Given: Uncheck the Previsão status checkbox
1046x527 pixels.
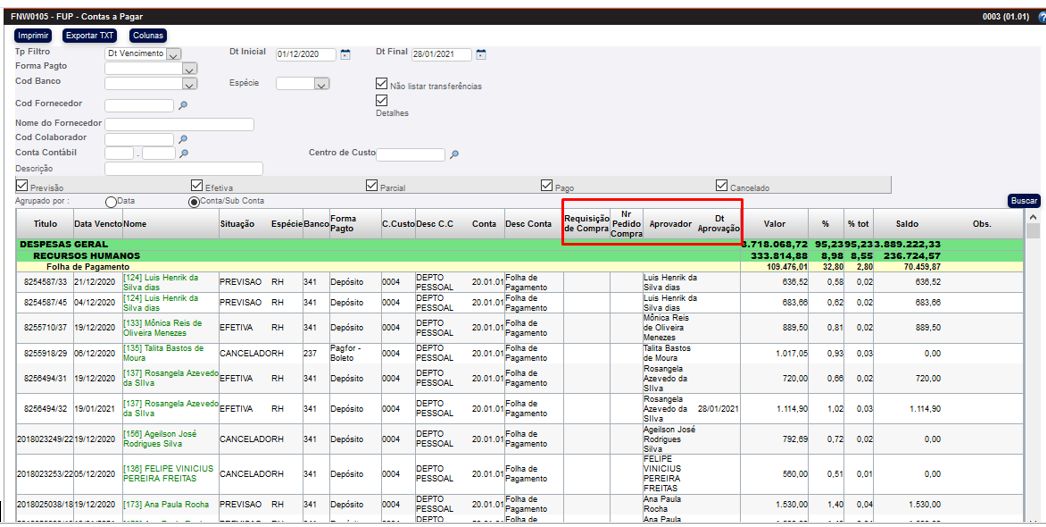Looking at the screenshot, I should (x=22, y=185).
